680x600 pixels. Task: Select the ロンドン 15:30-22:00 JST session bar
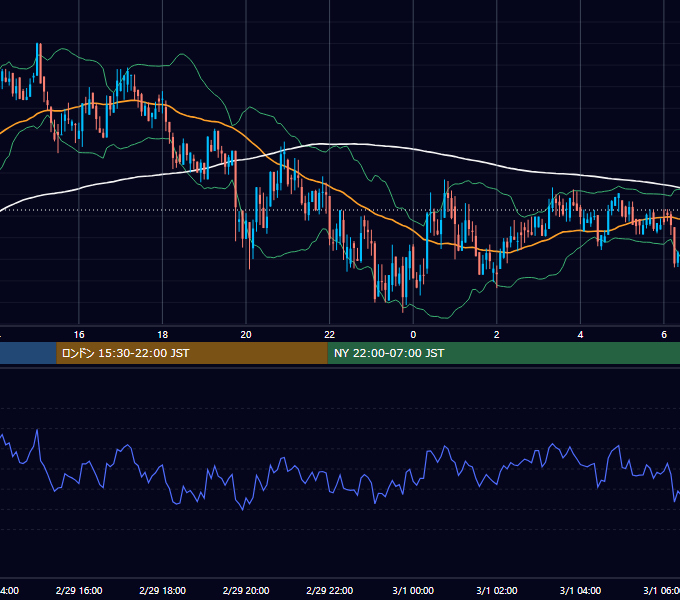coord(192,353)
